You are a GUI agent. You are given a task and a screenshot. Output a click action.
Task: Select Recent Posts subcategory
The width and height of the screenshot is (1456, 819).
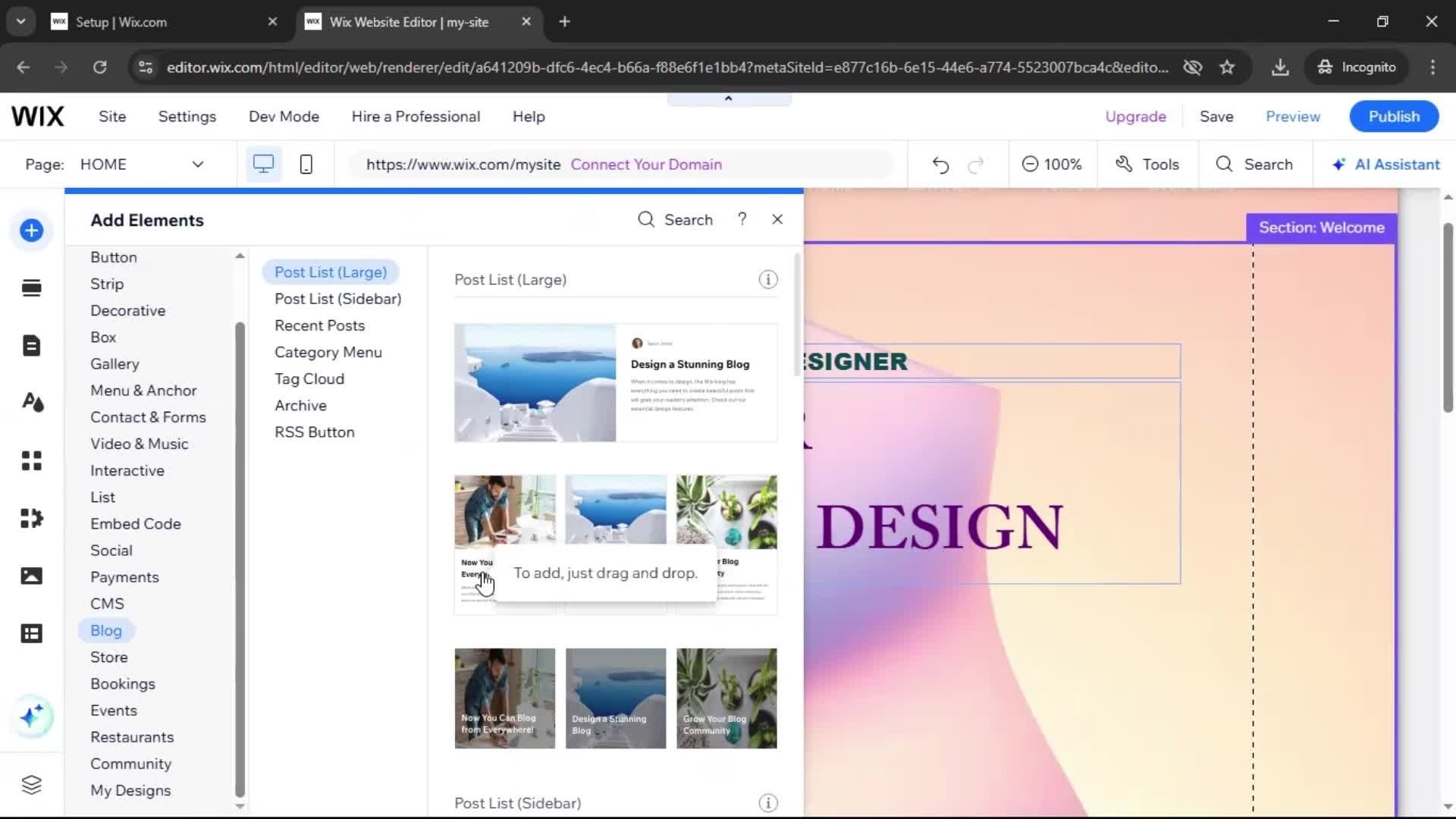[x=319, y=325]
